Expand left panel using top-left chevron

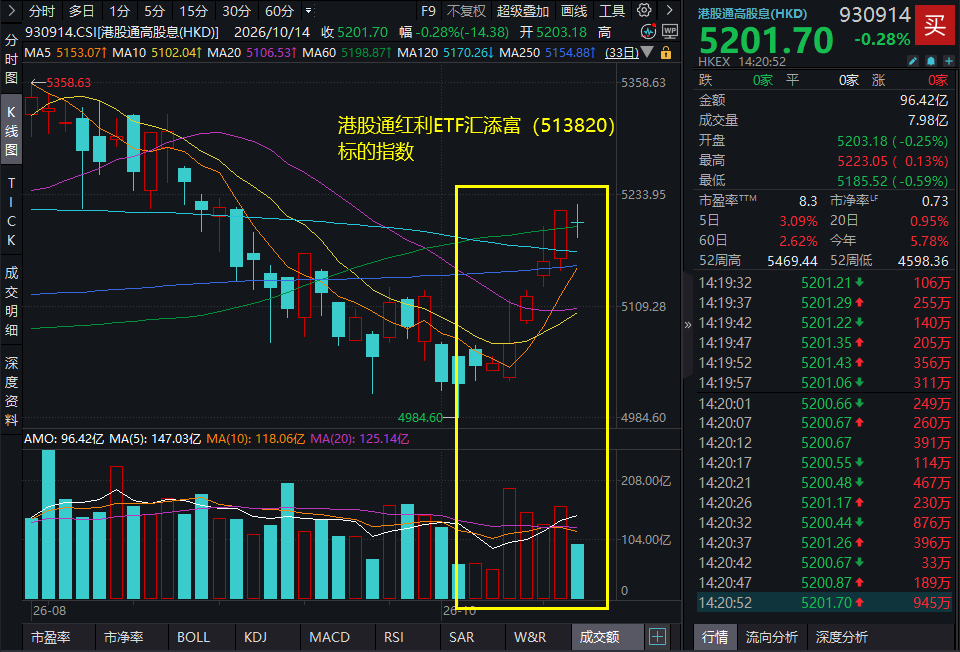[11, 10]
